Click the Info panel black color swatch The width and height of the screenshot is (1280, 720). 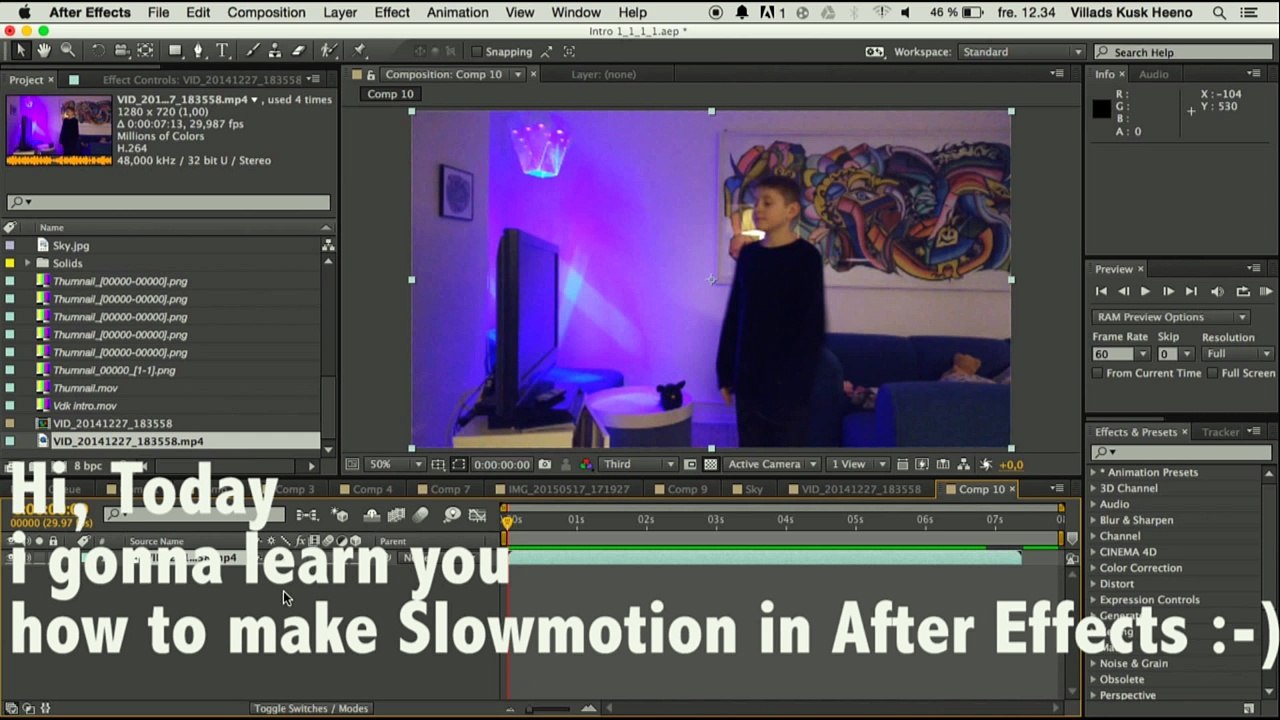point(1101,110)
